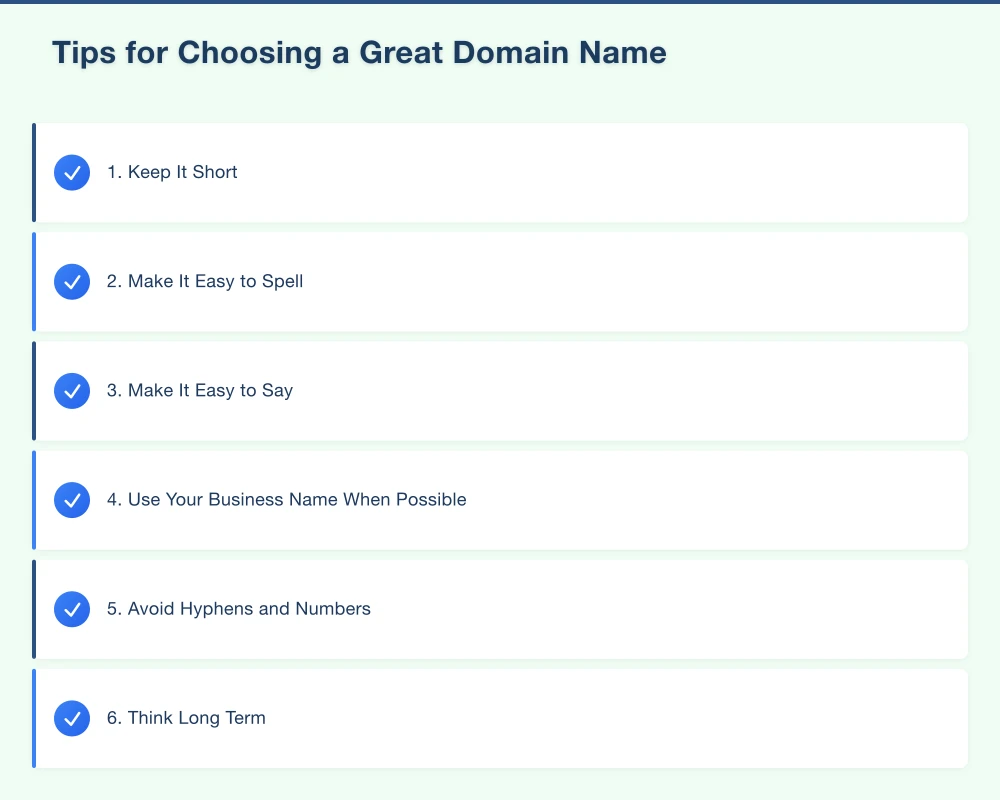Click the dark accent bar on "Keep It Short" card

(35, 172)
